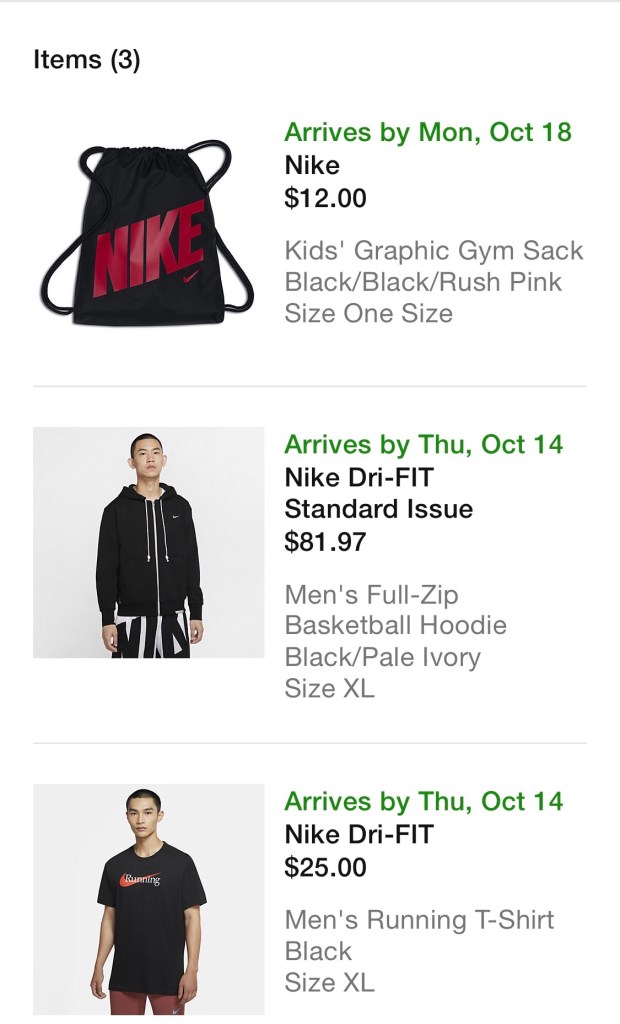Open the Kids' Graphic Gym Sack description
Viewport: 620px width, 1024px height.
[x=434, y=250]
